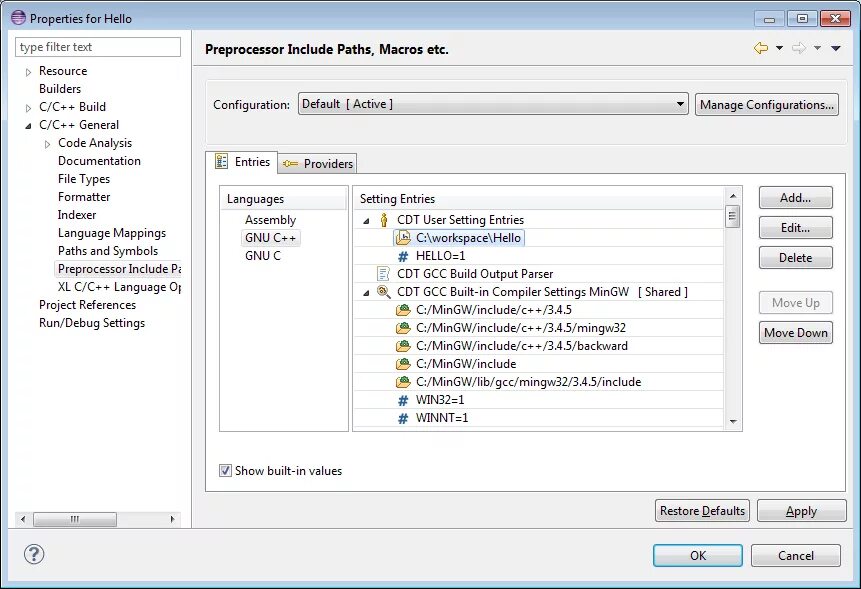Screen dimensions: 861x589
Task: Select XL C/C++ Language Options tree item
Action: click(120, 287)
